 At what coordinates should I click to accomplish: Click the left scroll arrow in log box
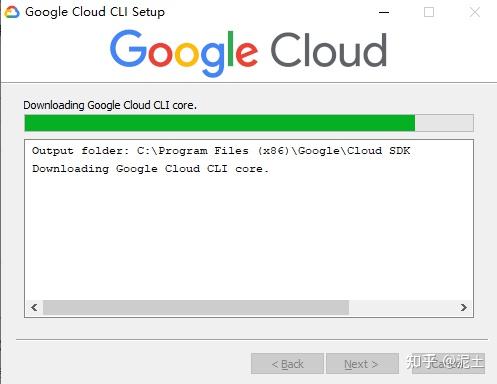tap(34, 307)
